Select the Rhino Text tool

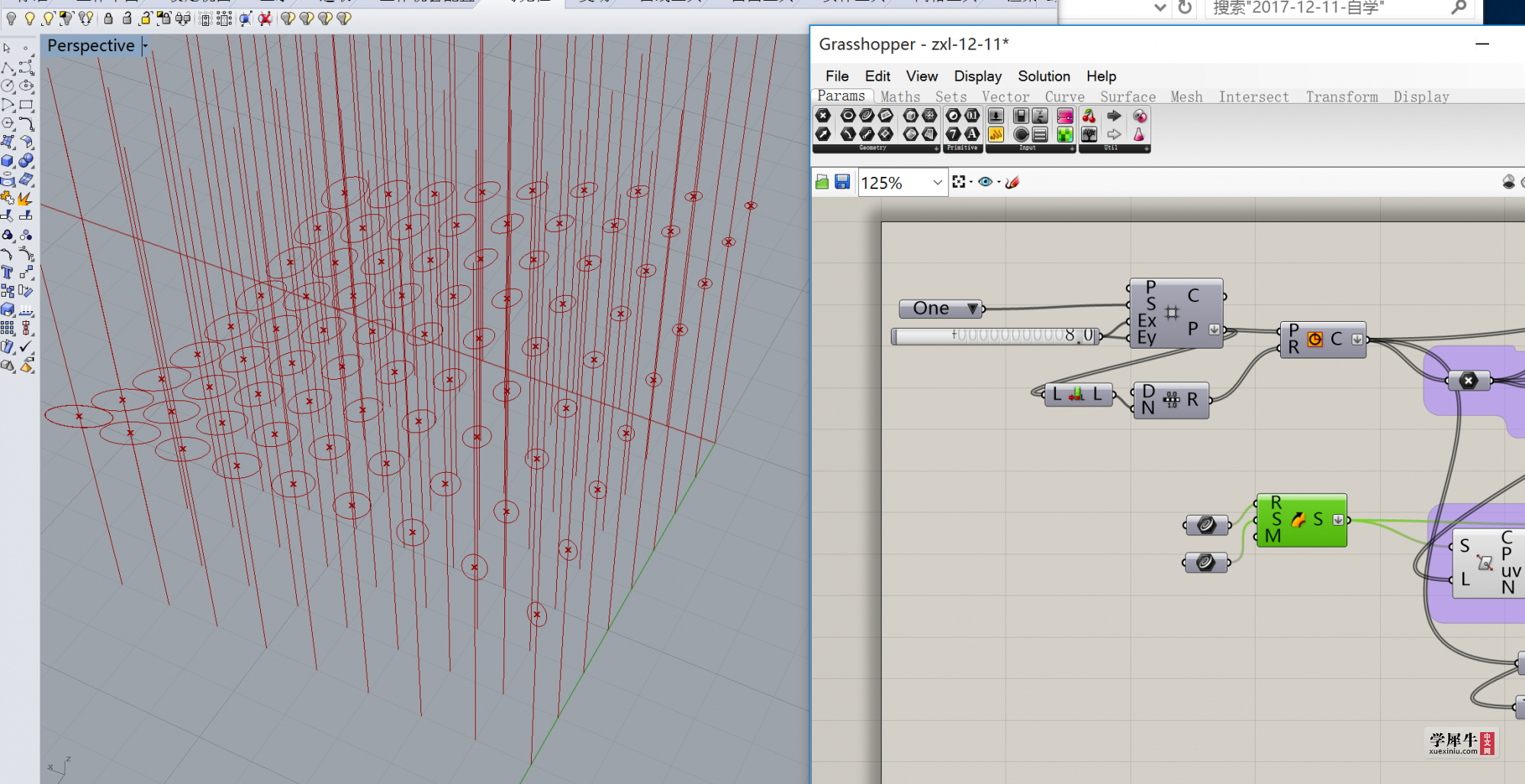(8, 272)
